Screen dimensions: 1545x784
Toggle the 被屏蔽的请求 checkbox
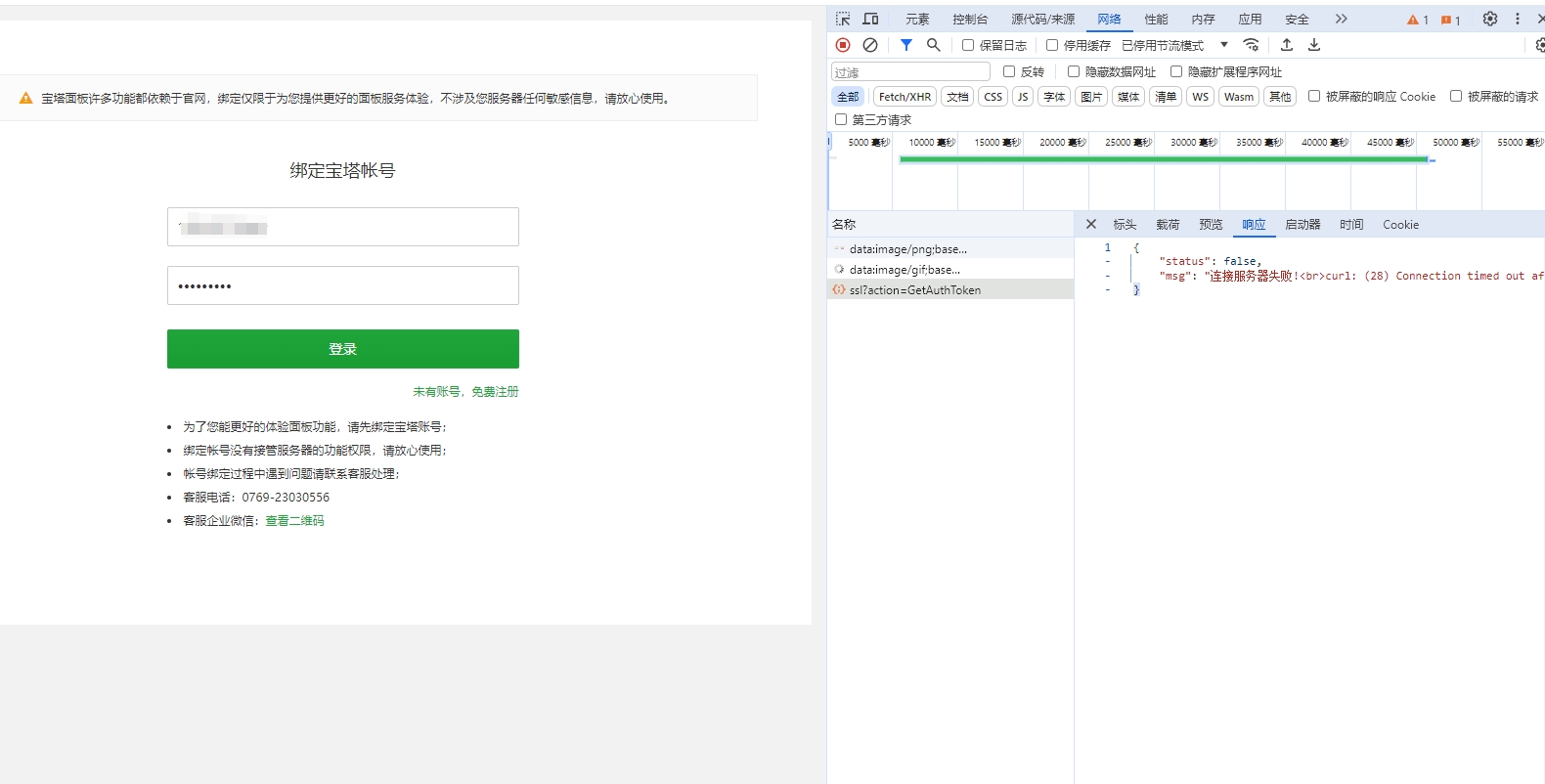pyautogui.click(x=1456, y=96)
